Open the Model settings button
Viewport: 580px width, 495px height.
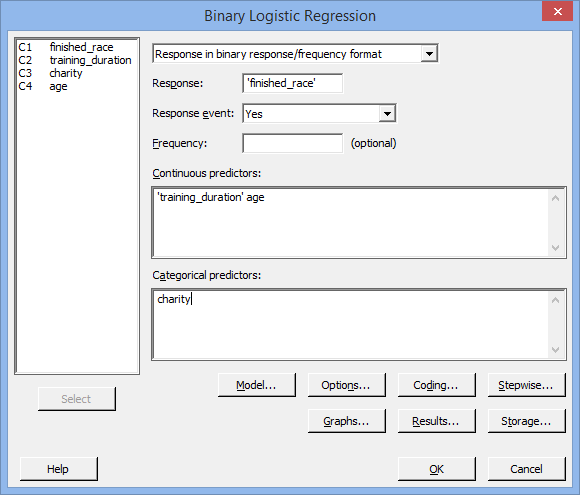click(257, 385)
